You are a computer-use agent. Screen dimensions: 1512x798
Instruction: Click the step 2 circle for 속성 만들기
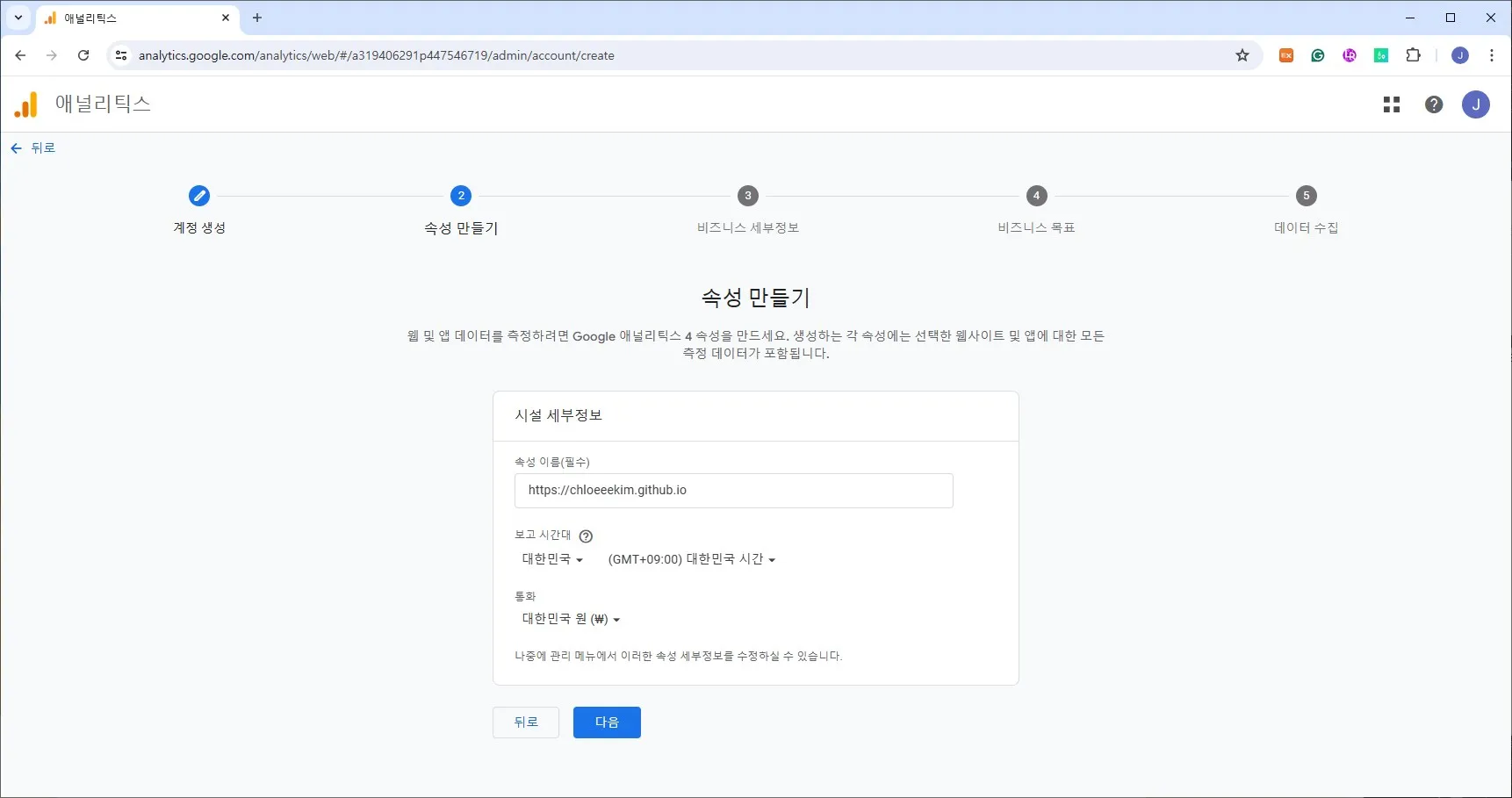coord(461,196)
